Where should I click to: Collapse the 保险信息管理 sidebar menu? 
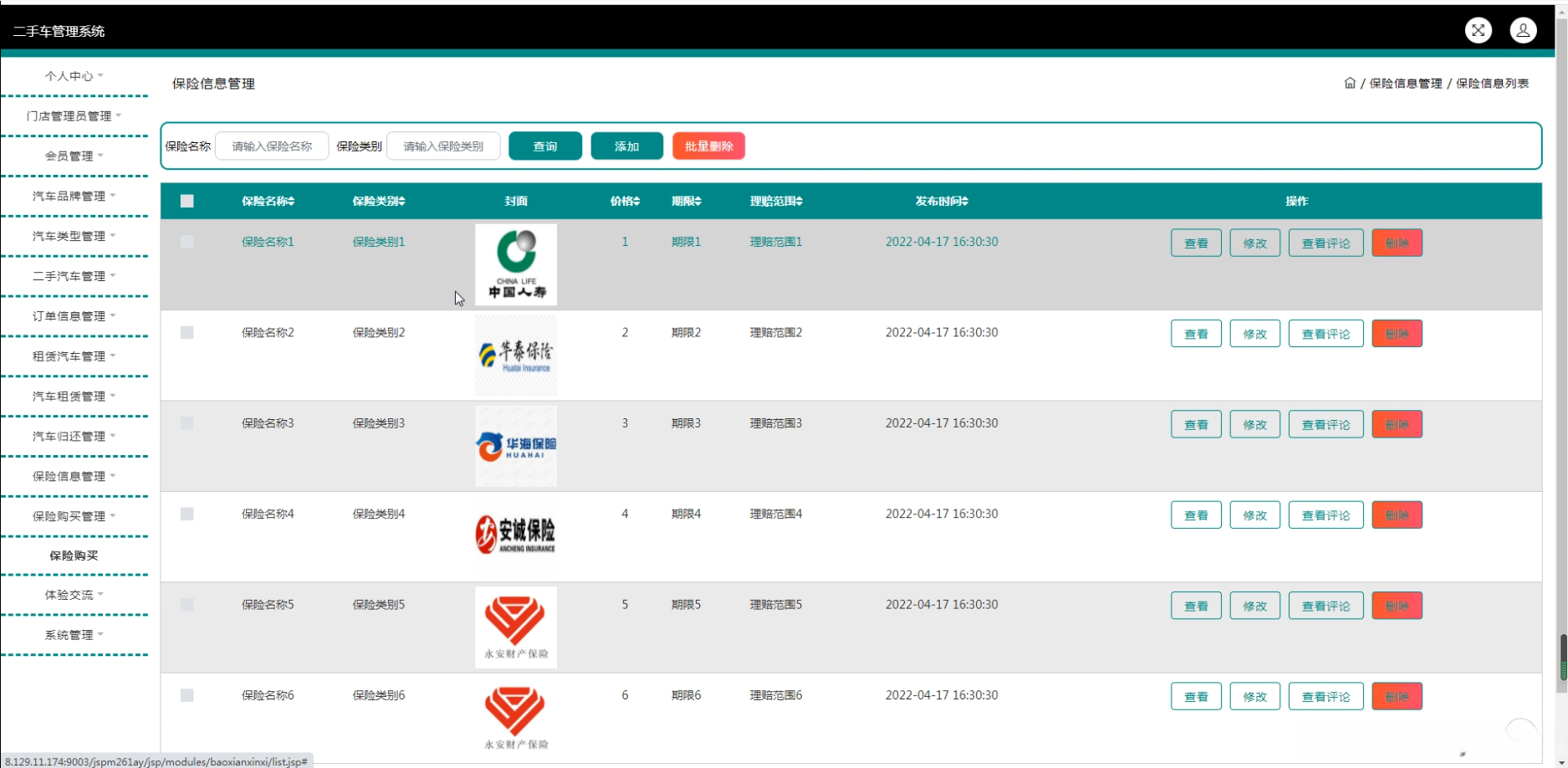[x=74, y=477]
